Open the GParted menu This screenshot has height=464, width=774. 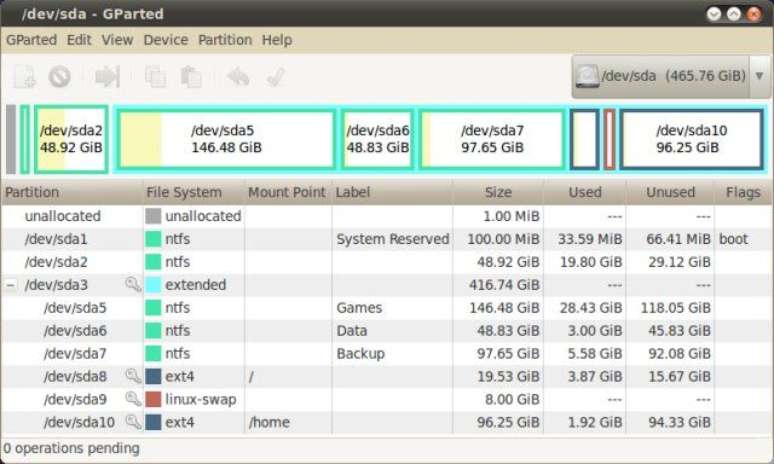coord(31,40)
